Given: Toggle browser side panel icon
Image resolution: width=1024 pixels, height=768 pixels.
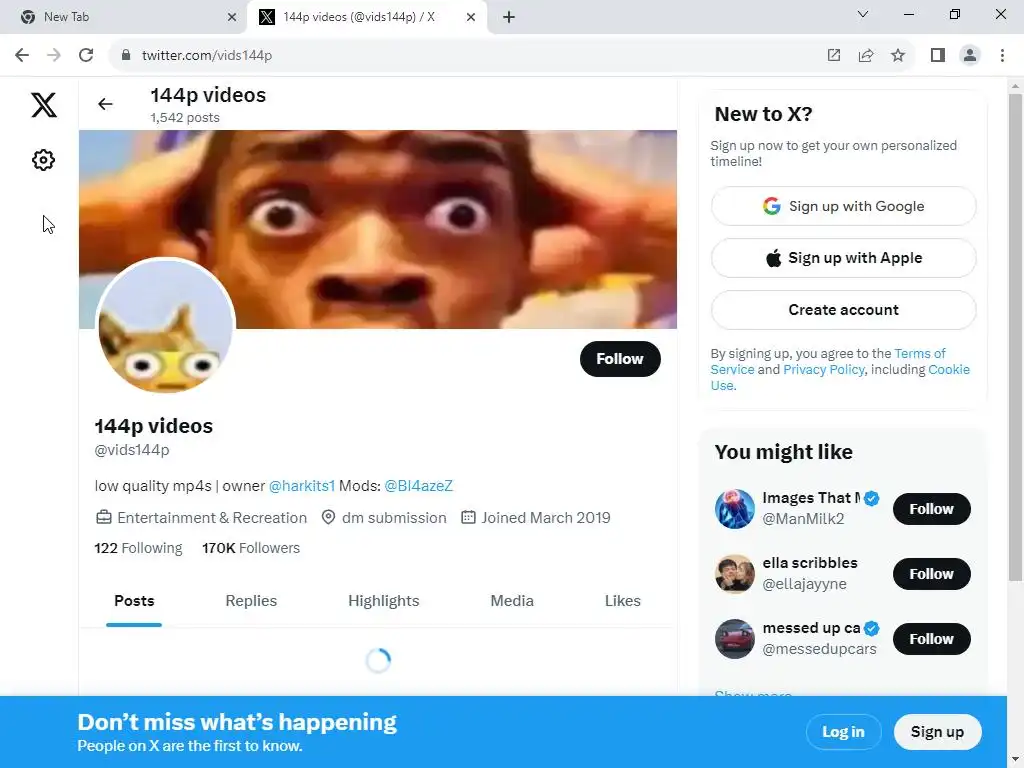Looking at the screenshot, I should pos(938,56).
